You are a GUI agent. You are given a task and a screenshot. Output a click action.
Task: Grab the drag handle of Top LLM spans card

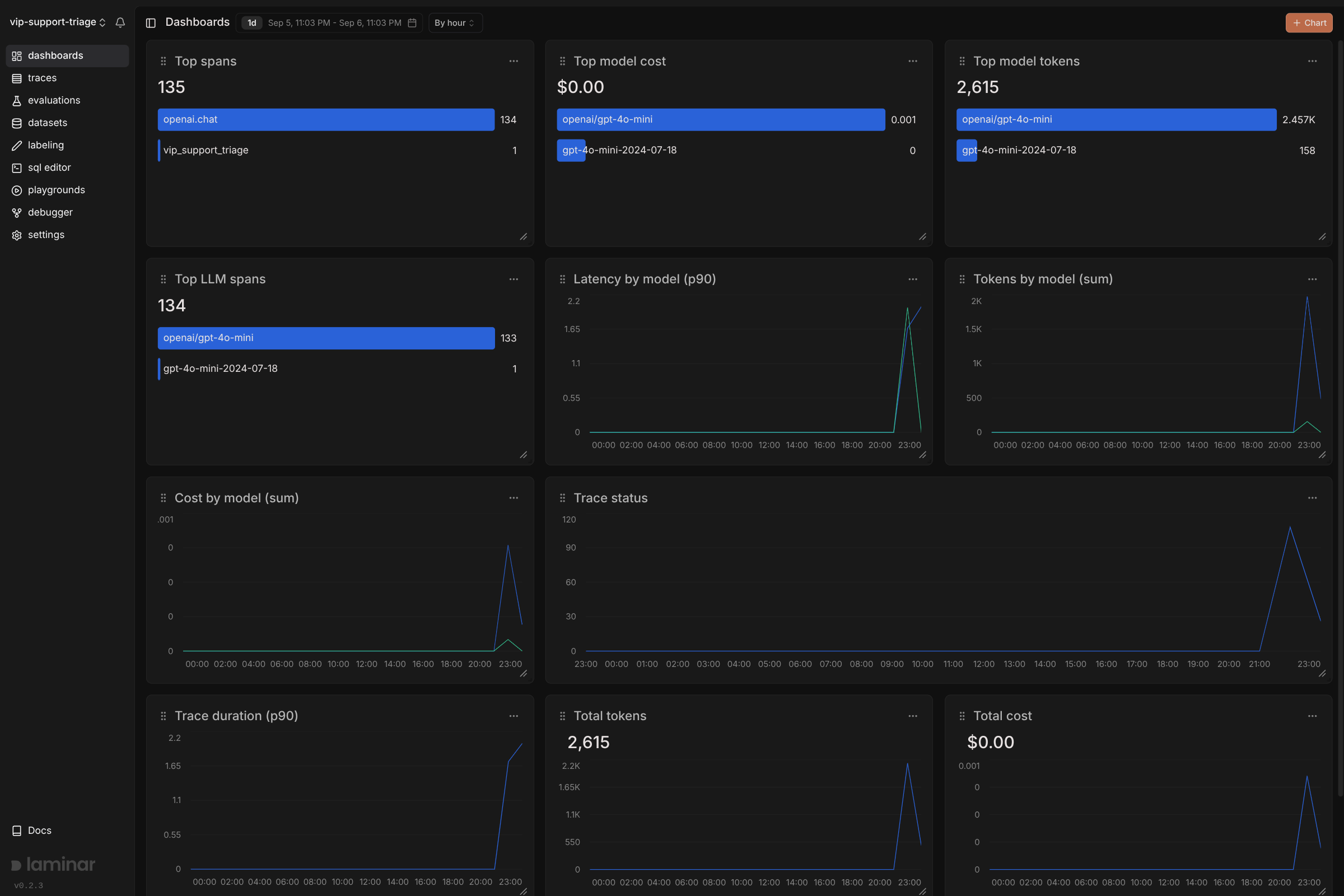click(164, 279)
